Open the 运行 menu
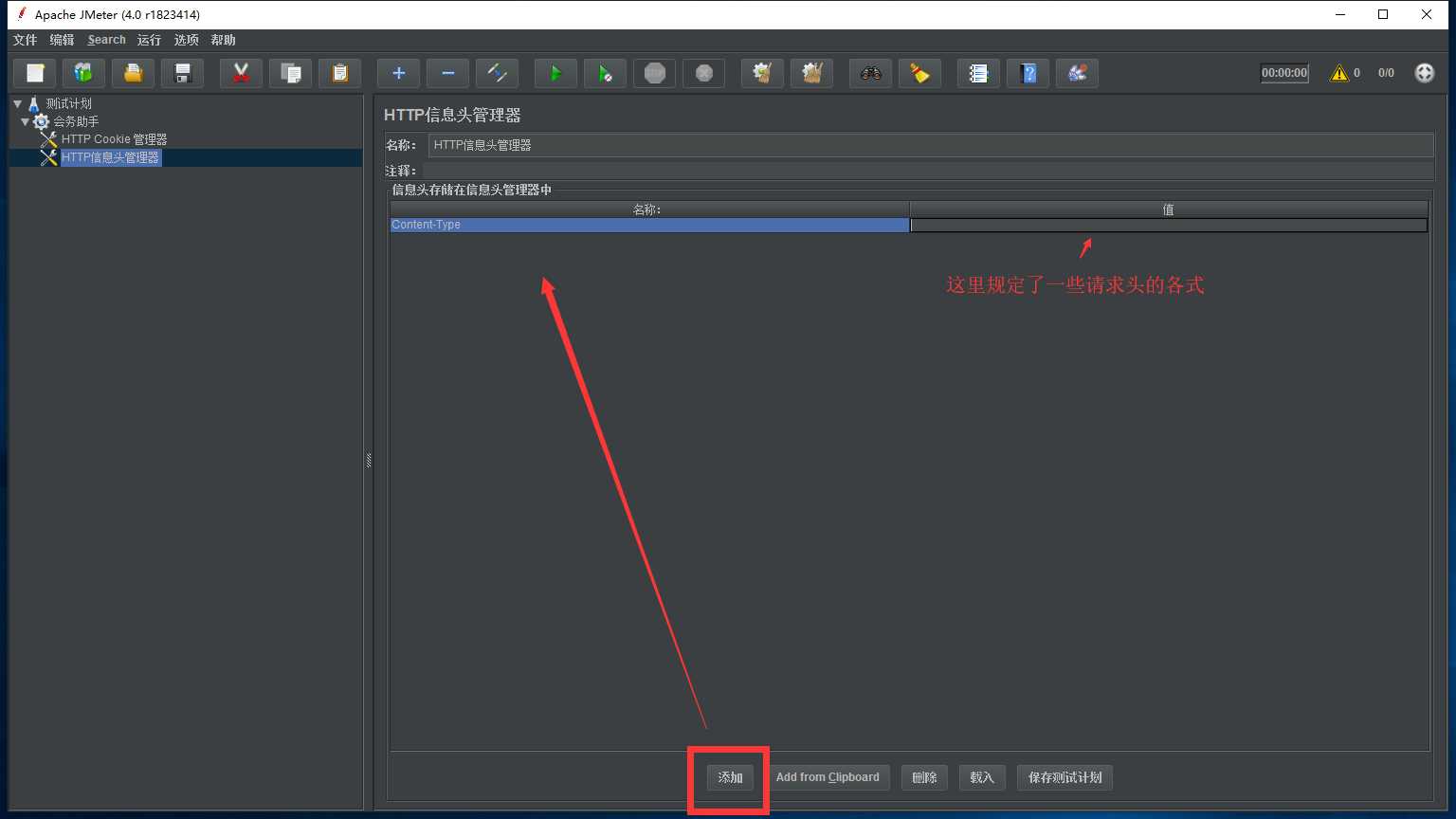The height and width of the screenshot is (819, 1456). [x=149, y=40]
